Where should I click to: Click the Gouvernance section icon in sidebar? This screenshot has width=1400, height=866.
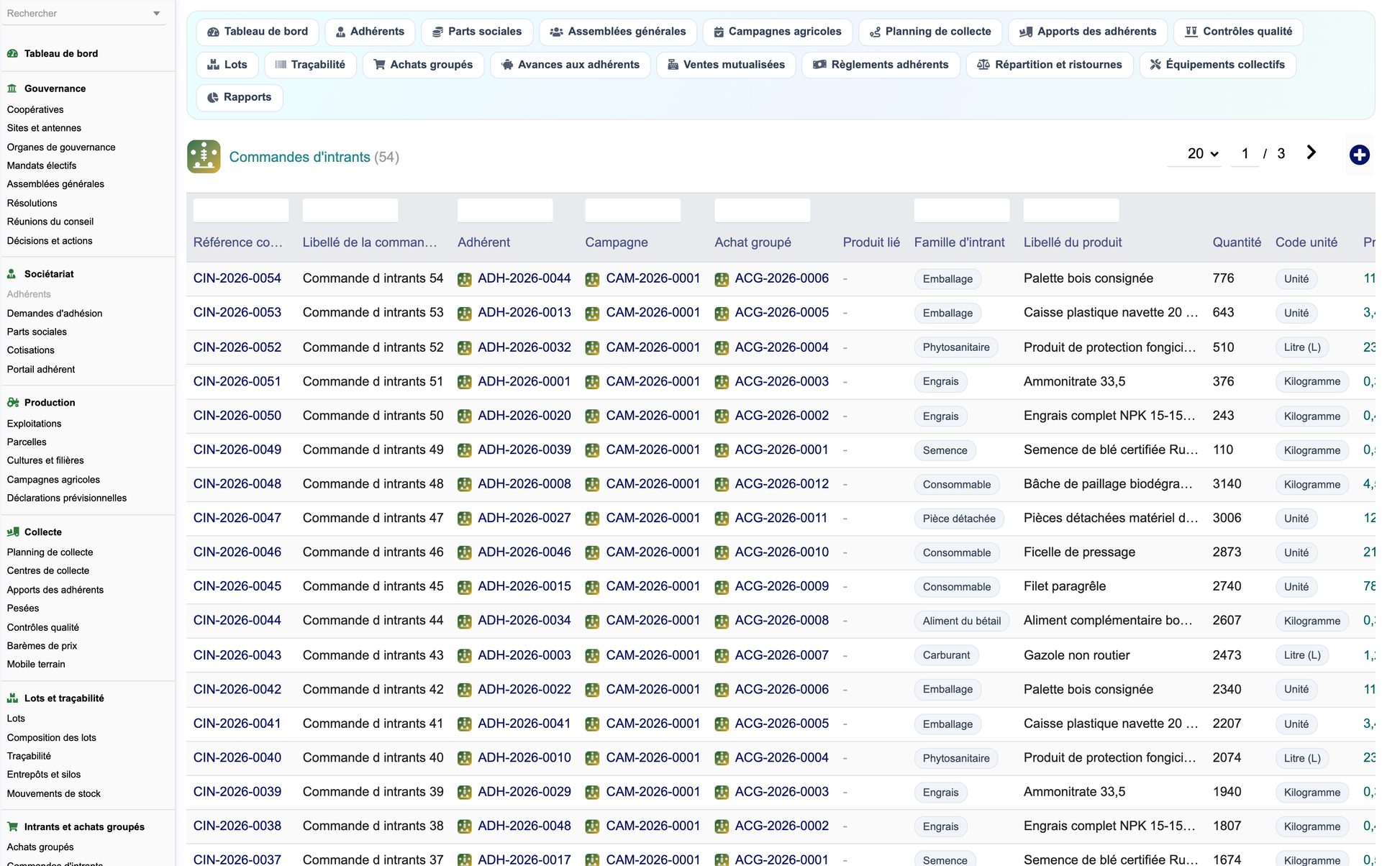pos(12,88)
